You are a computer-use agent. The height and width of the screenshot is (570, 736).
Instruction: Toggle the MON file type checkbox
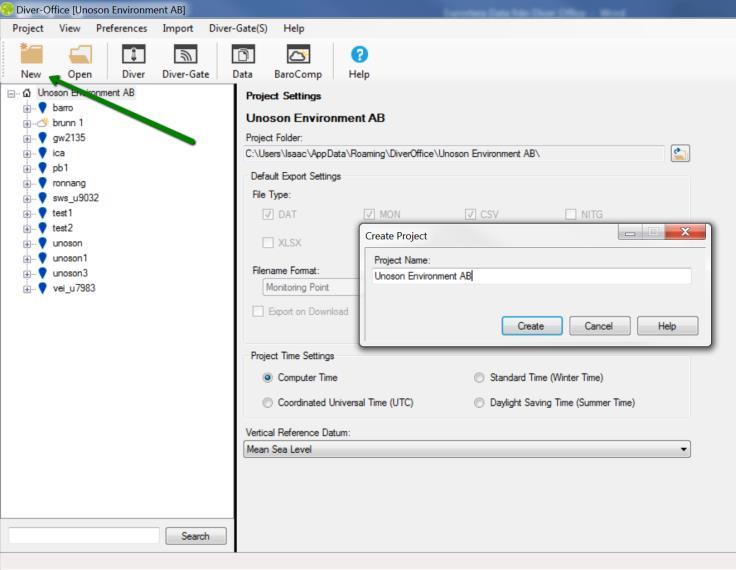[x=369, y=215]
